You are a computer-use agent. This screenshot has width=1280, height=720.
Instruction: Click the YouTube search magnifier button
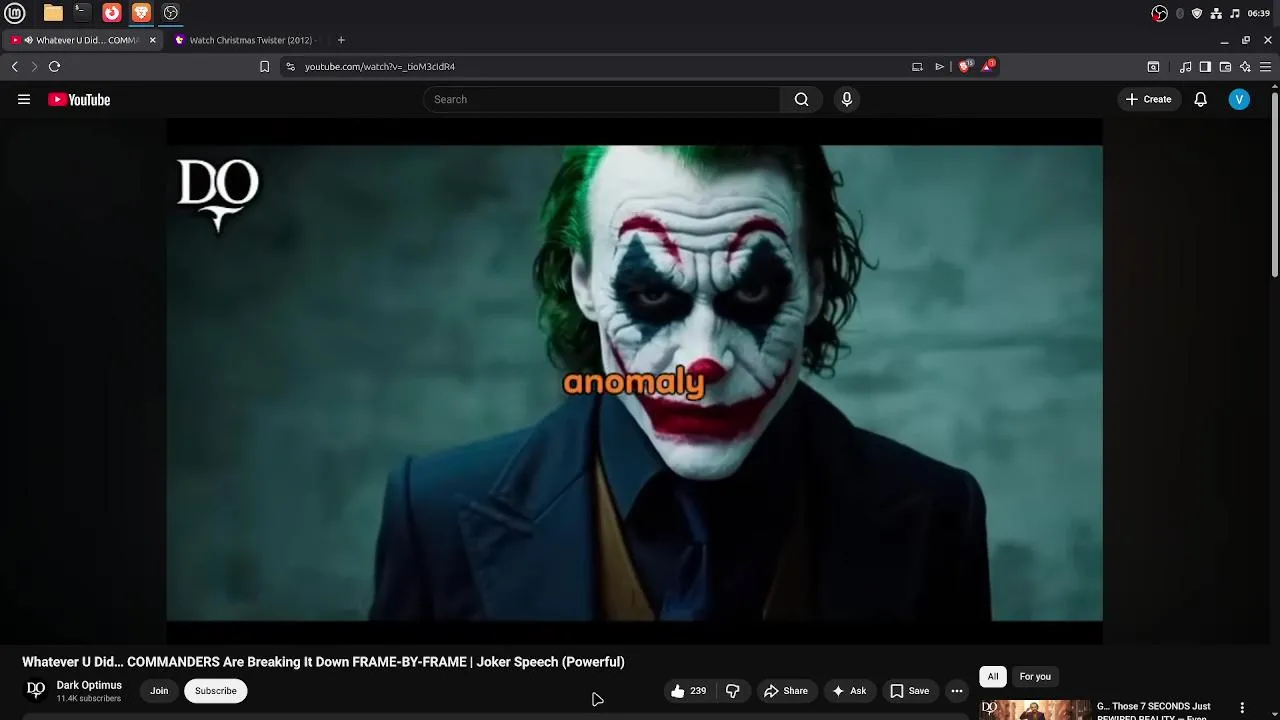tap(801, 99)
